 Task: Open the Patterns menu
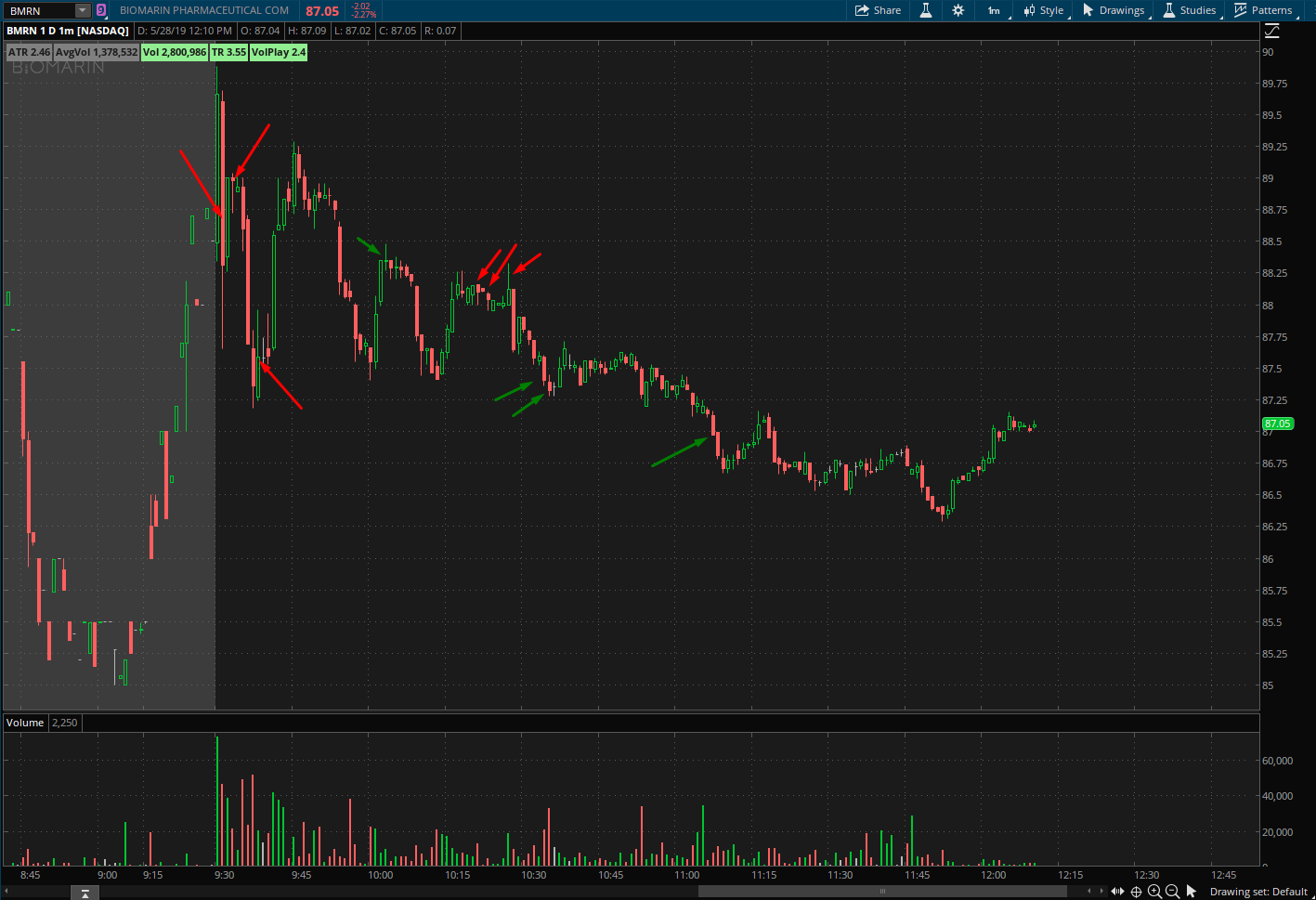(1263, 10)
